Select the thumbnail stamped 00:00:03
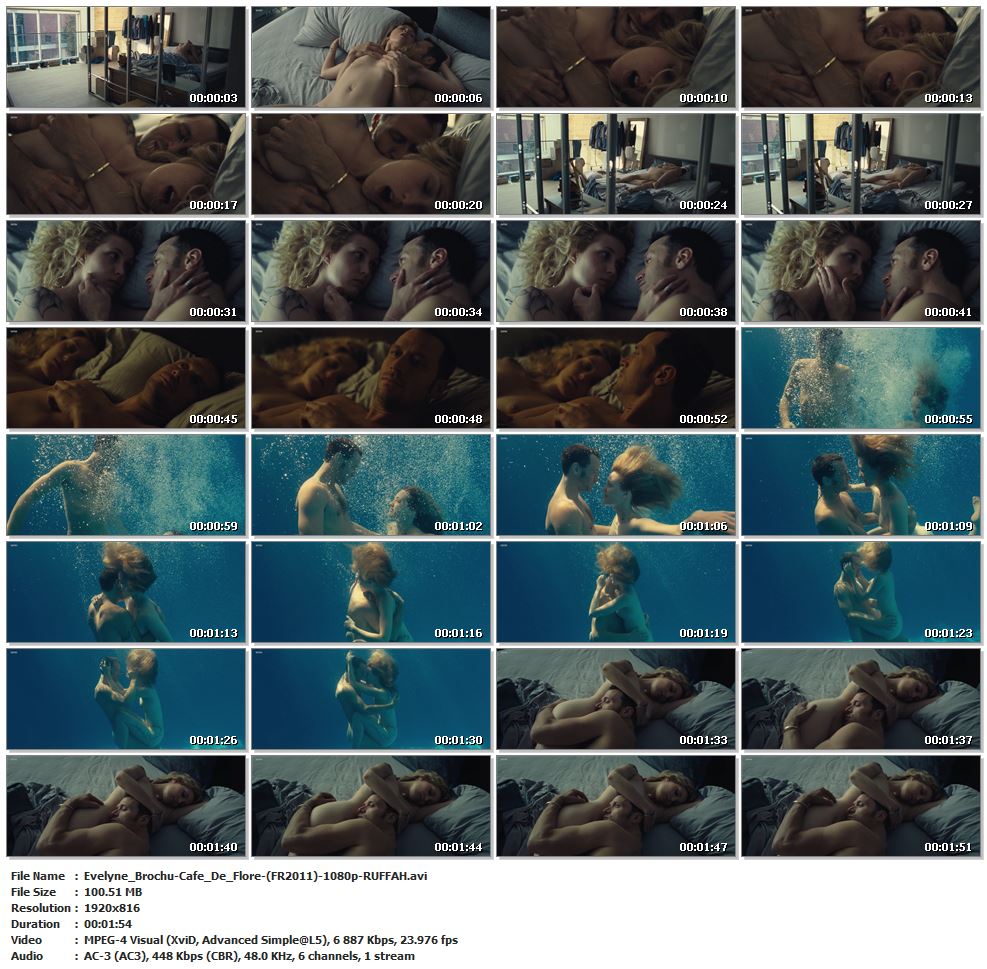The width and height of the screenshot is (987, 969). [126, 57]
